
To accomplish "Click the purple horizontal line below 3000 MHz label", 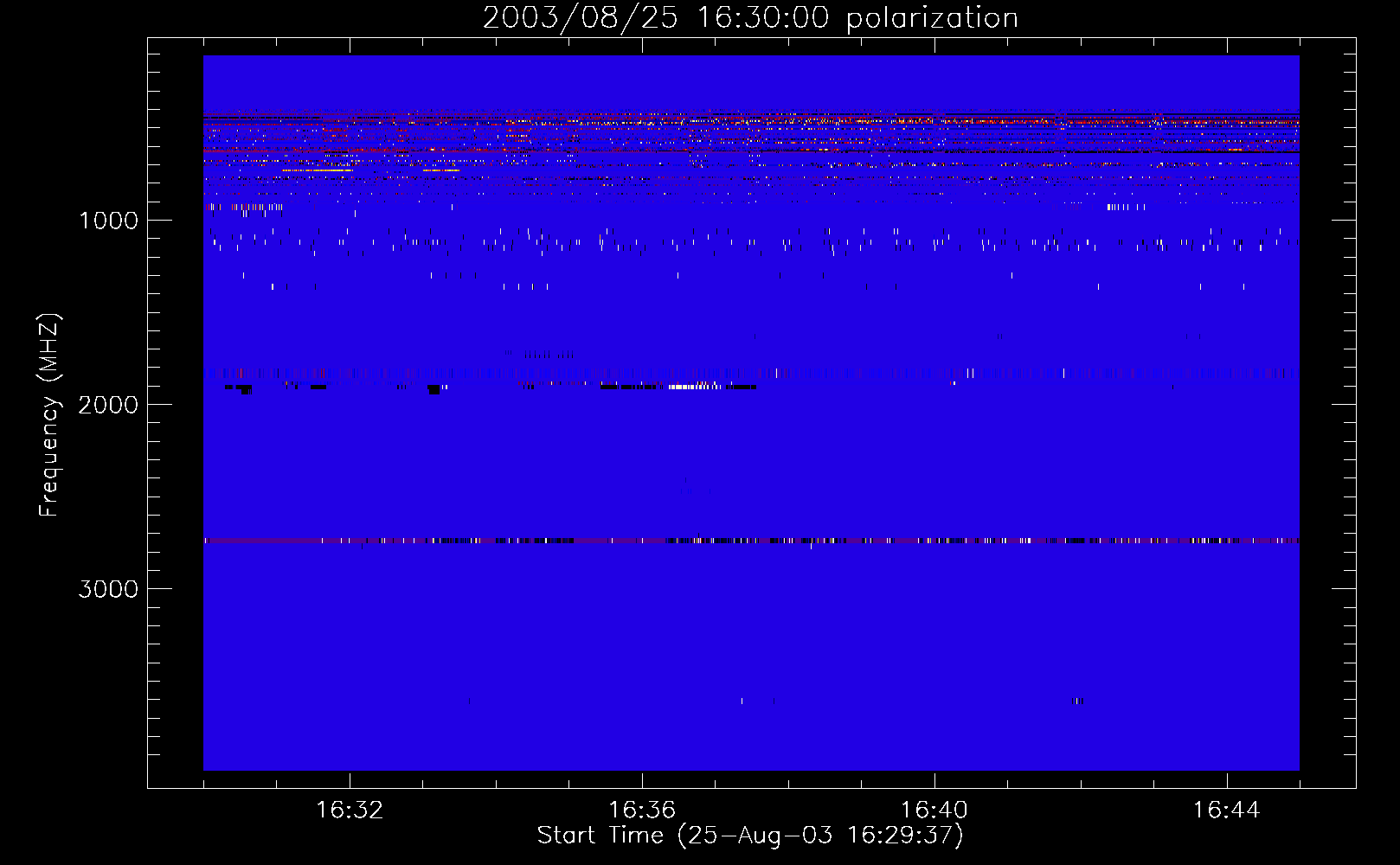I will pos(751,541).
